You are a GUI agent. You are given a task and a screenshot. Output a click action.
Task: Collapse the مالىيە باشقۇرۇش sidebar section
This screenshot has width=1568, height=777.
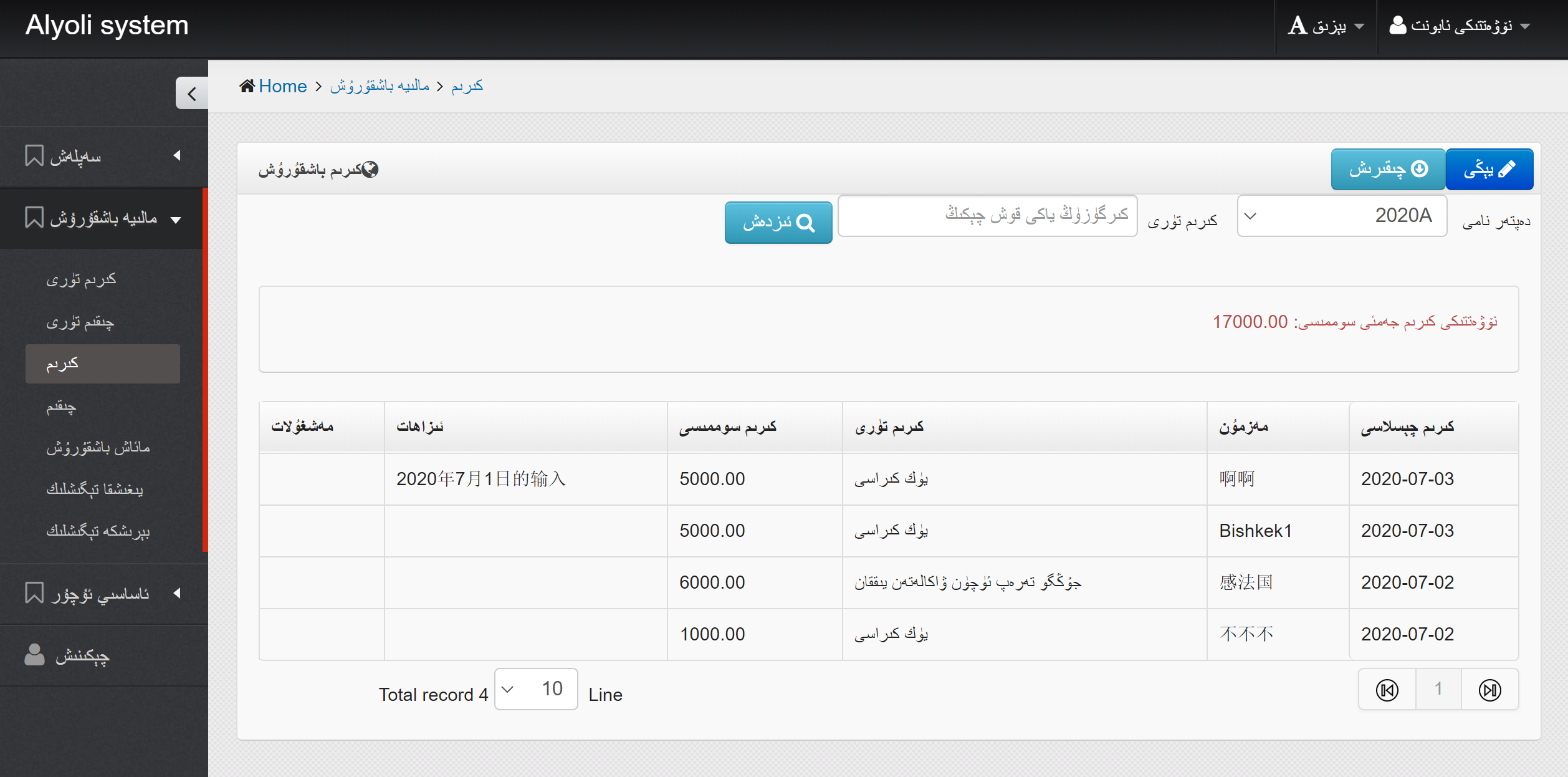[103, 218]
